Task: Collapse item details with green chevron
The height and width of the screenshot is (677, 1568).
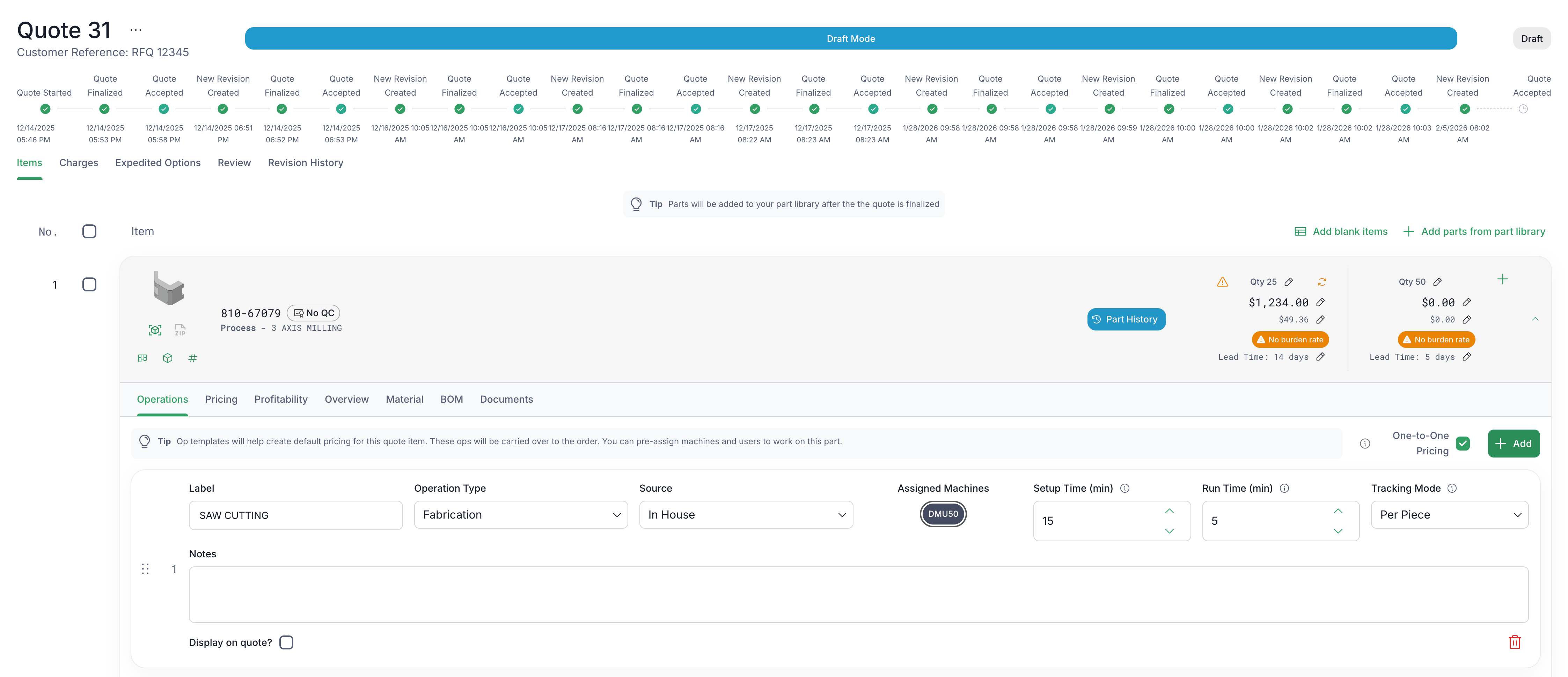Action: point(1534,319)
